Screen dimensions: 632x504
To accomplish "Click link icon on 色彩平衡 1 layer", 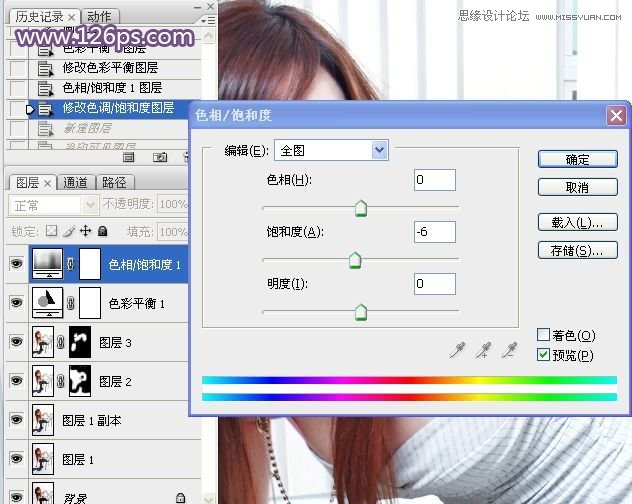I will click(71, 303).
